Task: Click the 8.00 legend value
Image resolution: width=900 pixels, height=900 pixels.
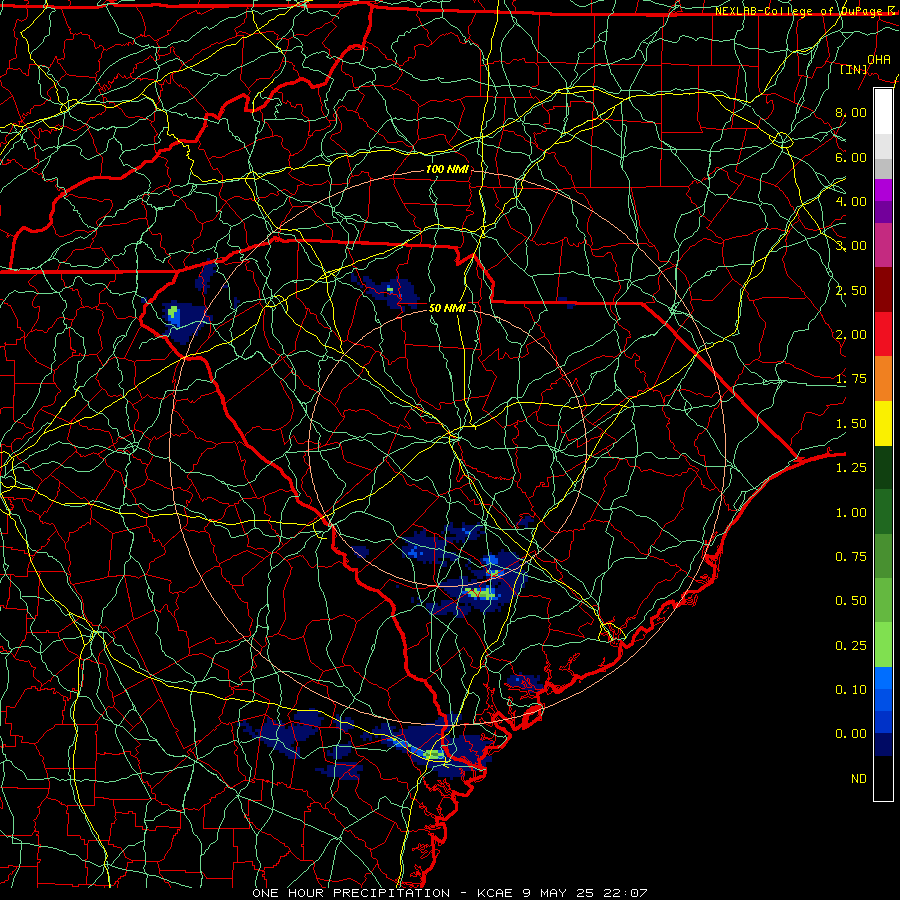Action: (x=851, y=112)
